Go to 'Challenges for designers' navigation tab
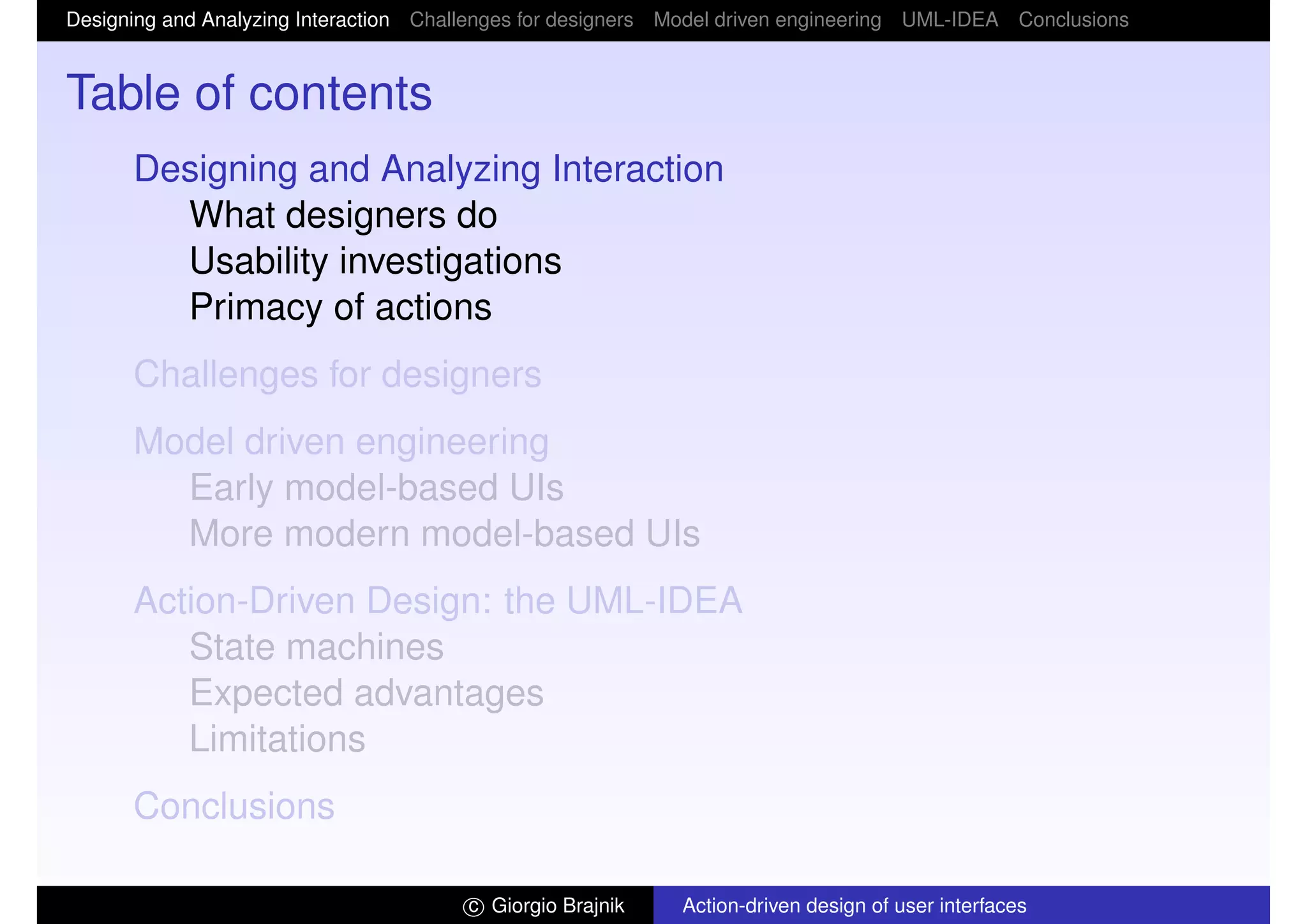 coord(521,20)
